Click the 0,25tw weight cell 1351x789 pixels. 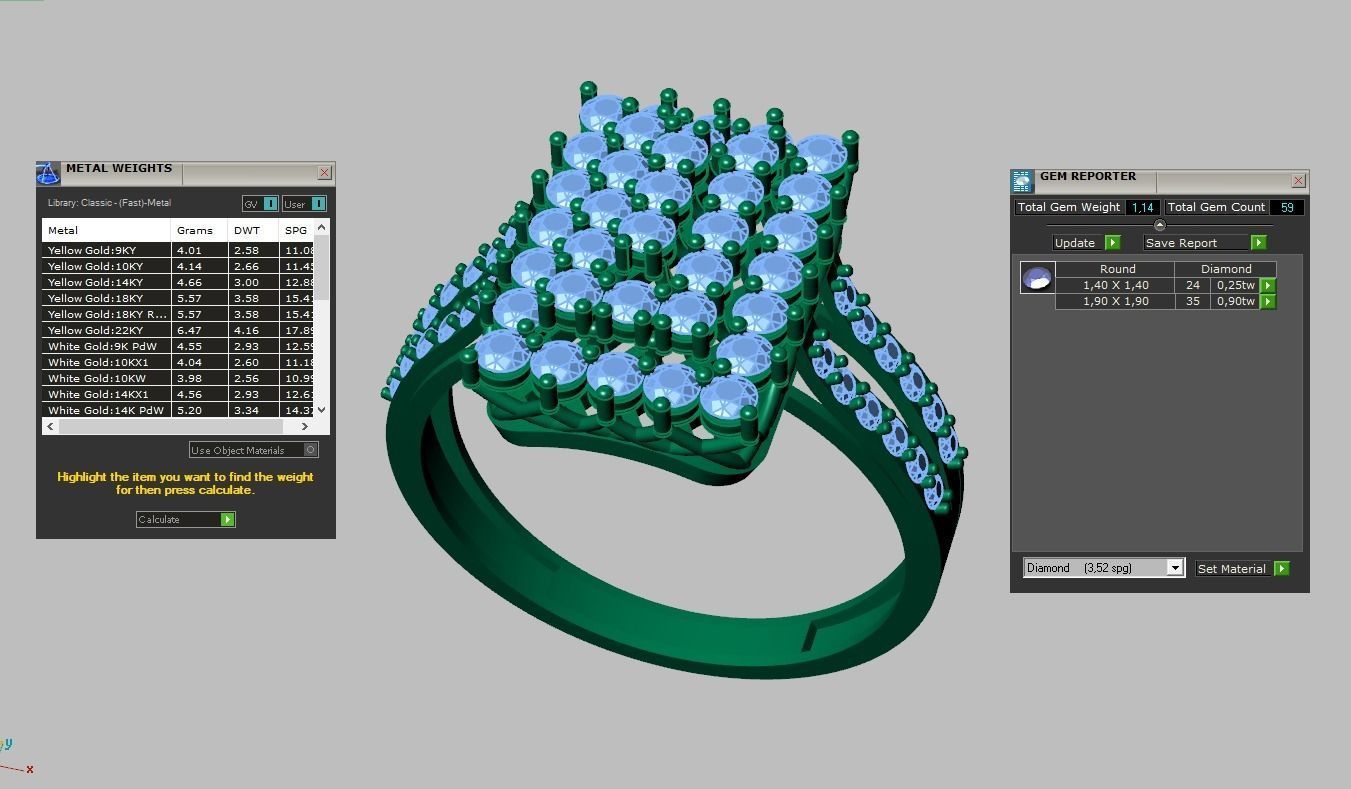coord(1235,285)
